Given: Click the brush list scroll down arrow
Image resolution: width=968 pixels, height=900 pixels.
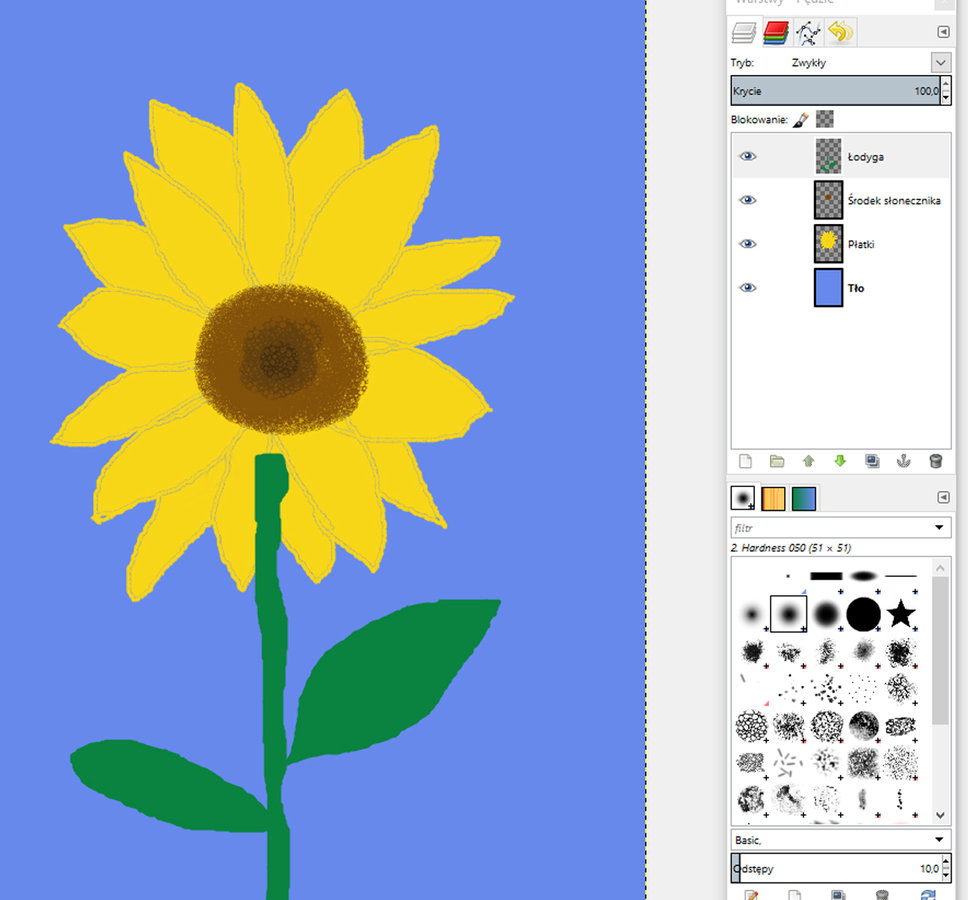Looking at the screenshot, I should tap(940, 815).
